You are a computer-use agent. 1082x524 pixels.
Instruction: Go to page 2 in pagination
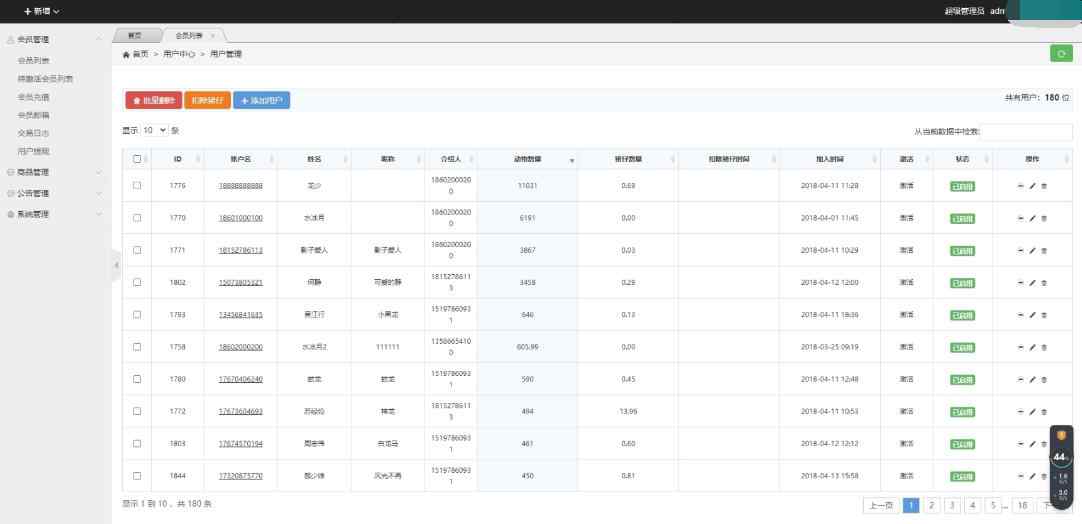coord(932,505)
